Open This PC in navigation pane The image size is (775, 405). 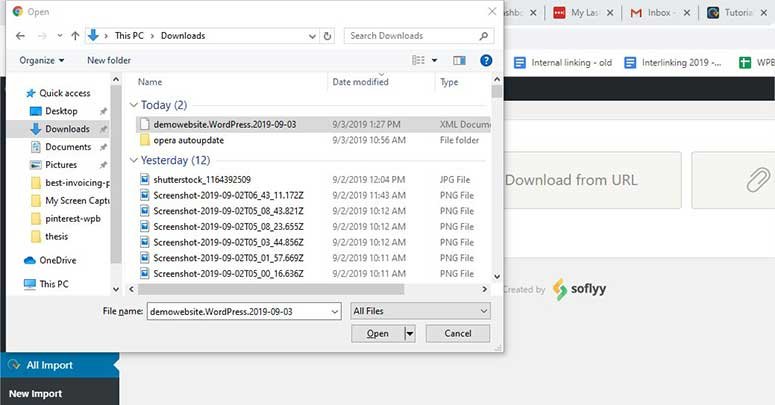click(x=53, y=284)
